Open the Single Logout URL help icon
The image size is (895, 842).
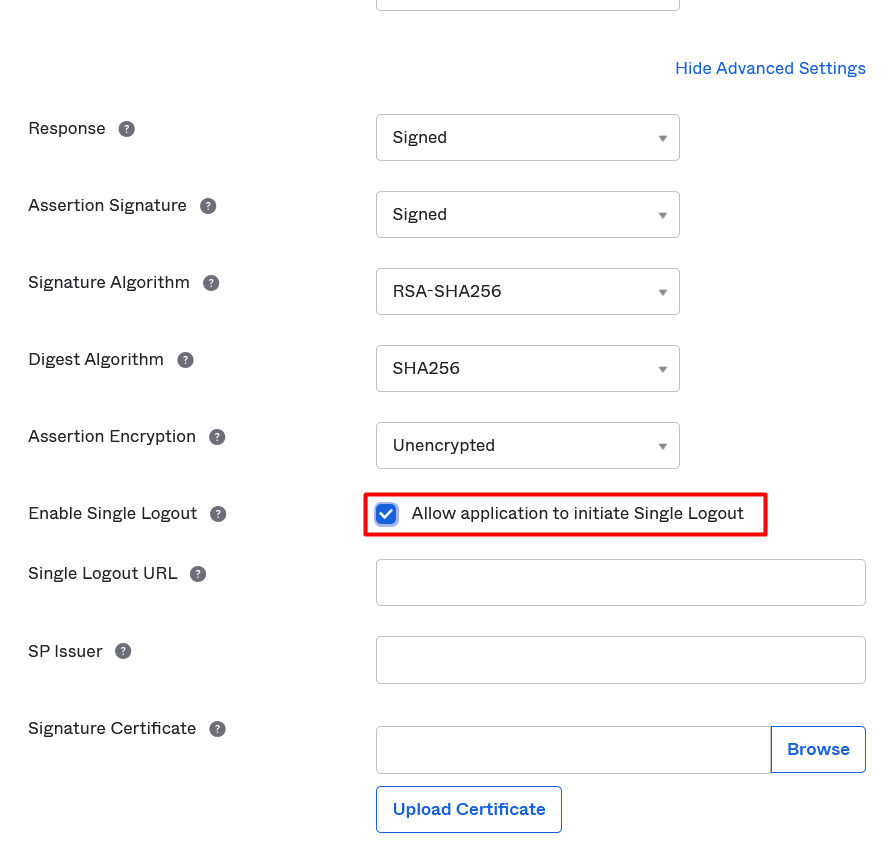point(198,574)
